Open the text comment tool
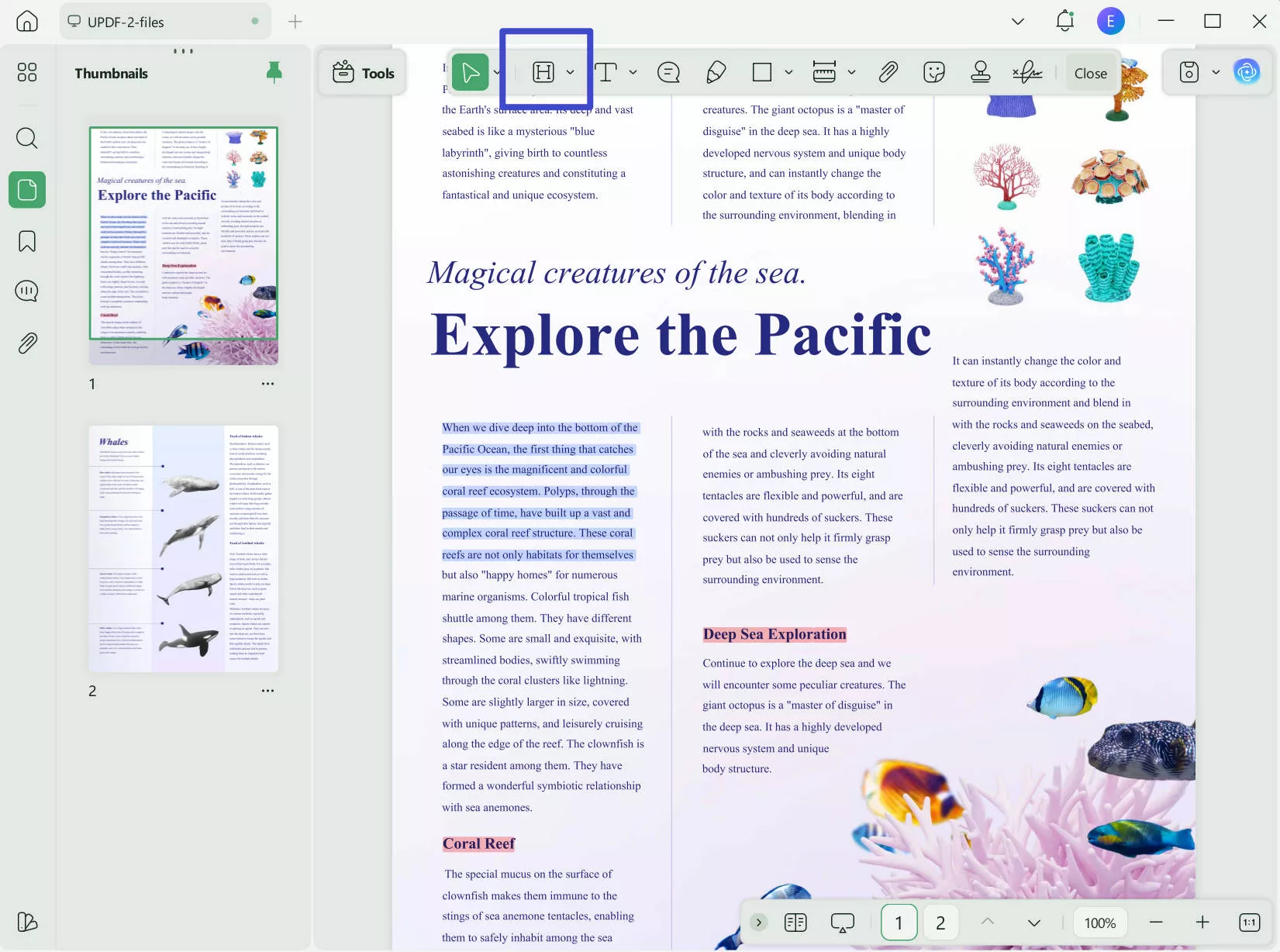 [x=668, y=72]
